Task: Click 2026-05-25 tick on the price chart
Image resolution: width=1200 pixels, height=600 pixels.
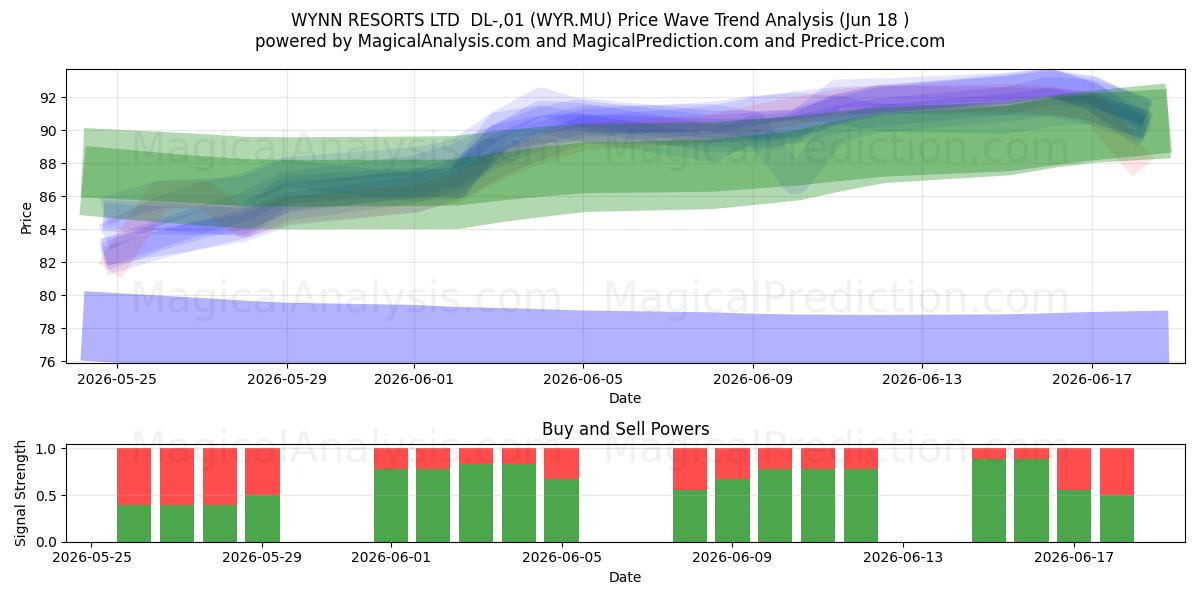Action: (117, 379)
